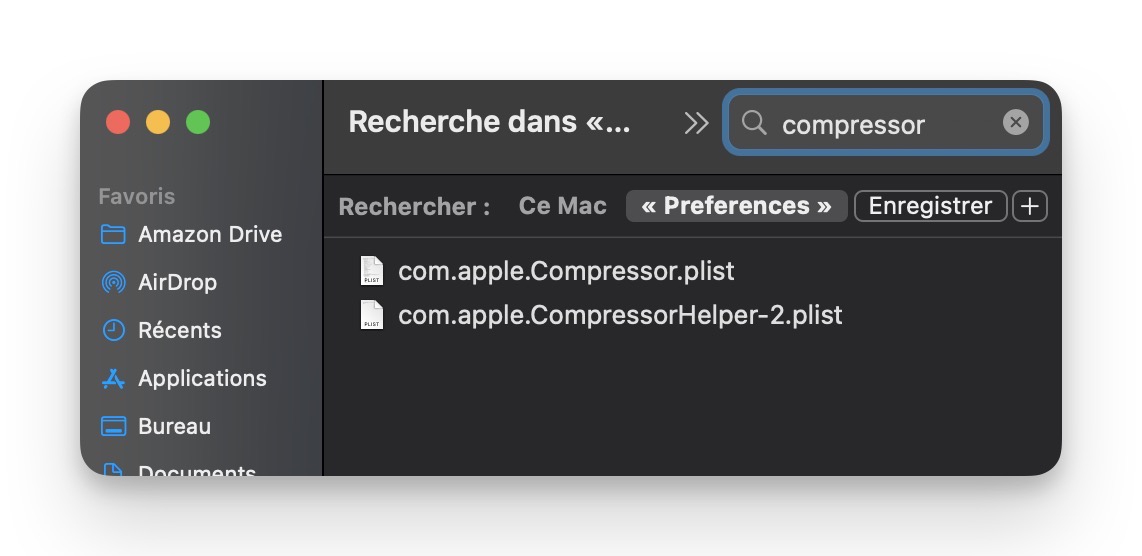Click the Applications sidebar icon

coord(114,379)
